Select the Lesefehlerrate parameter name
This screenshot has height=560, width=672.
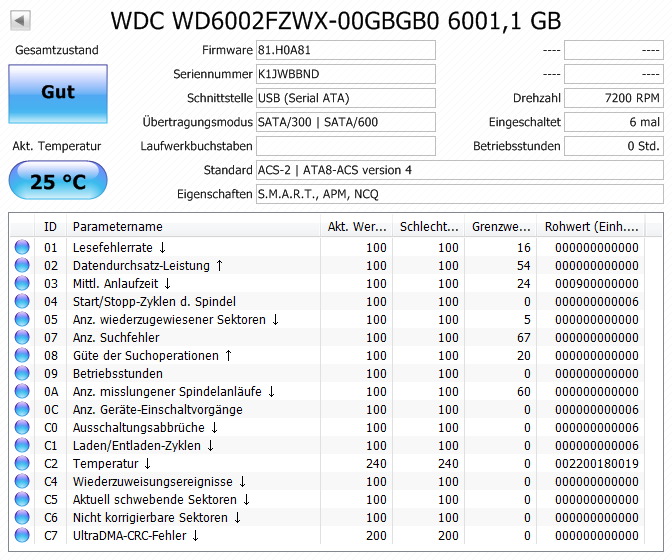pyautogui.click(x=119, y=248)
